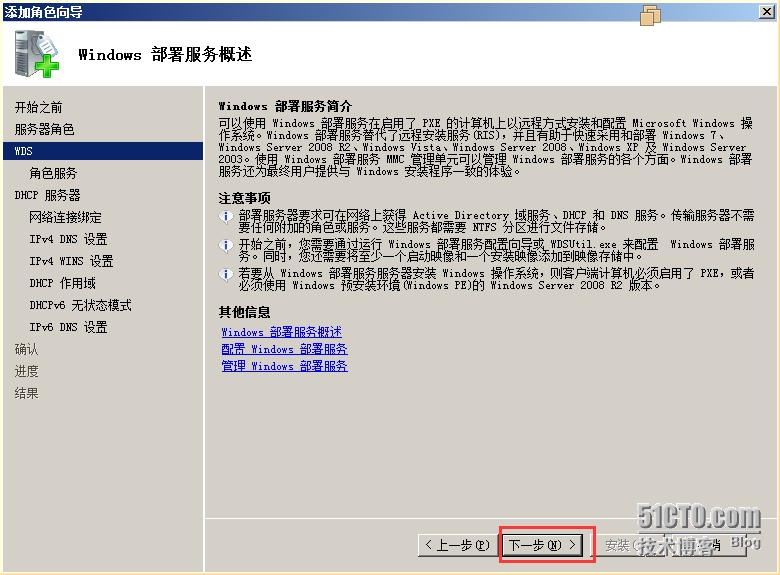This screenshot has width=780, height=575.
Task: Open the 角色服务 step under WDS
Action: pyautogui.click(x=53, y=173)
